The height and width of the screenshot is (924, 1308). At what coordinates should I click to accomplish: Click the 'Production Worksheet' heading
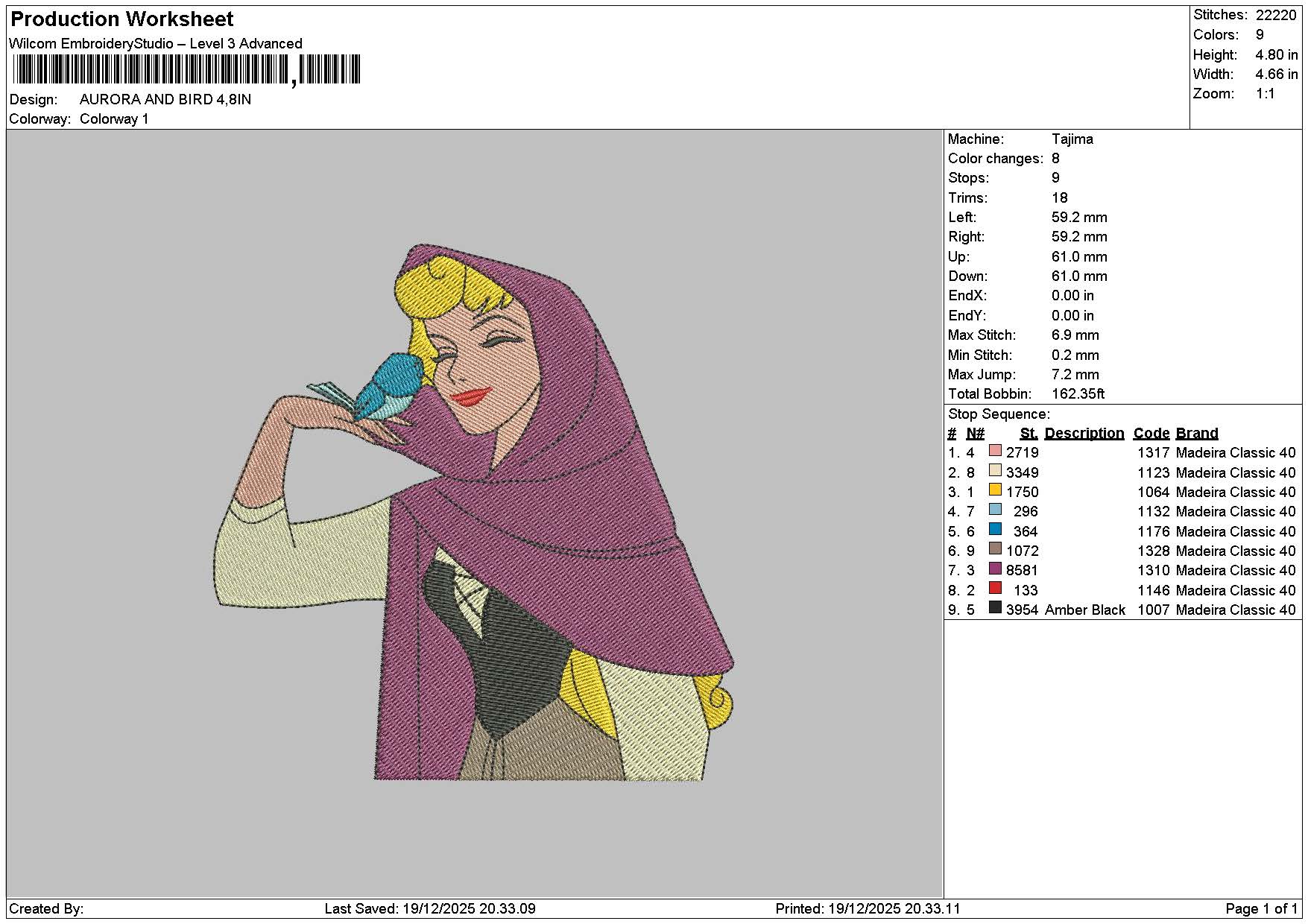click(122, 19)
